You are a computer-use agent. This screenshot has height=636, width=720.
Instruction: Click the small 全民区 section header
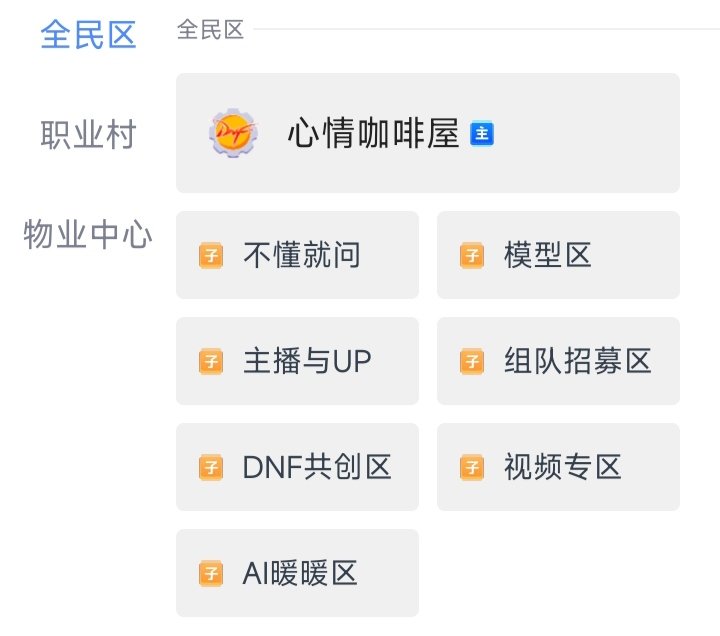tap(211, 30)
